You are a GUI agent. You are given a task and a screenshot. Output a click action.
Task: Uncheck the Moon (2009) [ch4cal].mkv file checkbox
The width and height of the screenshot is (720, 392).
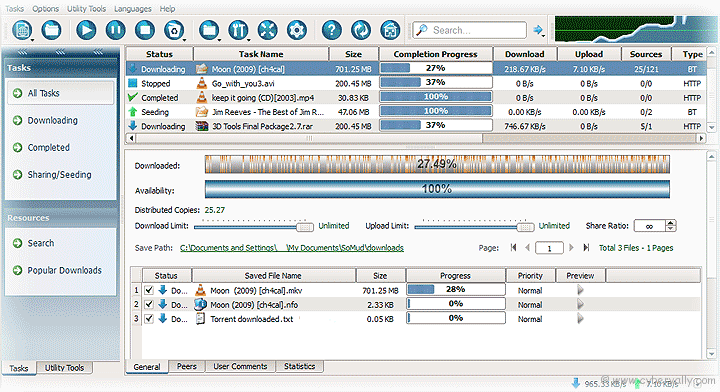pyautogui.click(x=149, y=290)
